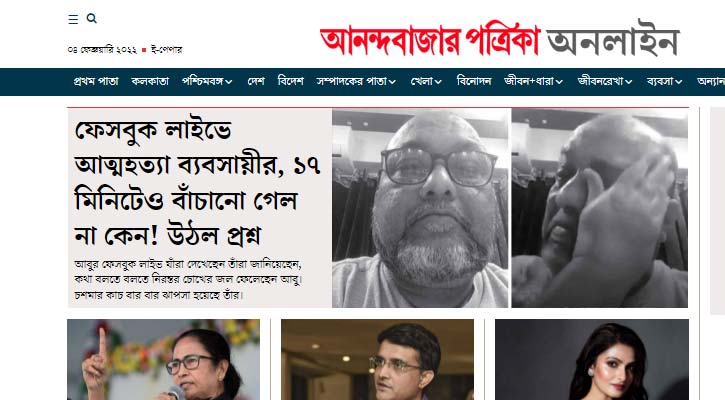Expand the ব্যবসা dropdown
Screen dimensions: 725x400
[664, 81]
